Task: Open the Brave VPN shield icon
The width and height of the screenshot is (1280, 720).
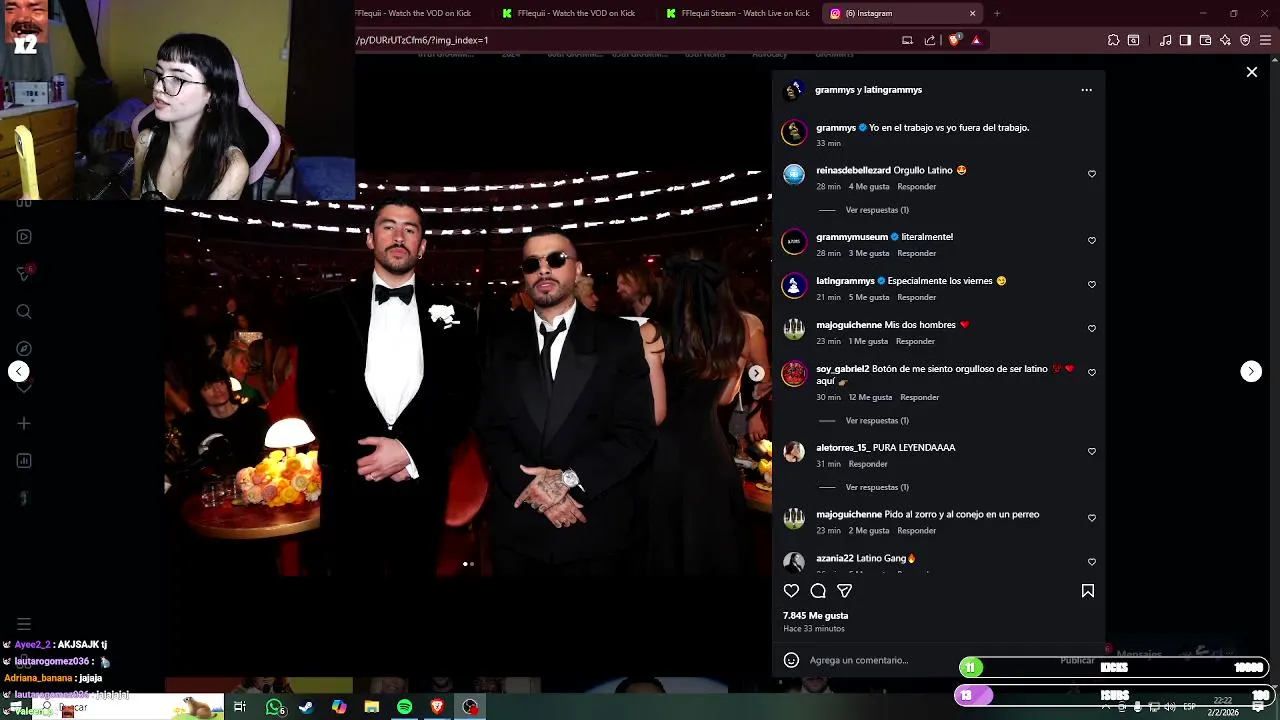Action: tap(1245, 40)
